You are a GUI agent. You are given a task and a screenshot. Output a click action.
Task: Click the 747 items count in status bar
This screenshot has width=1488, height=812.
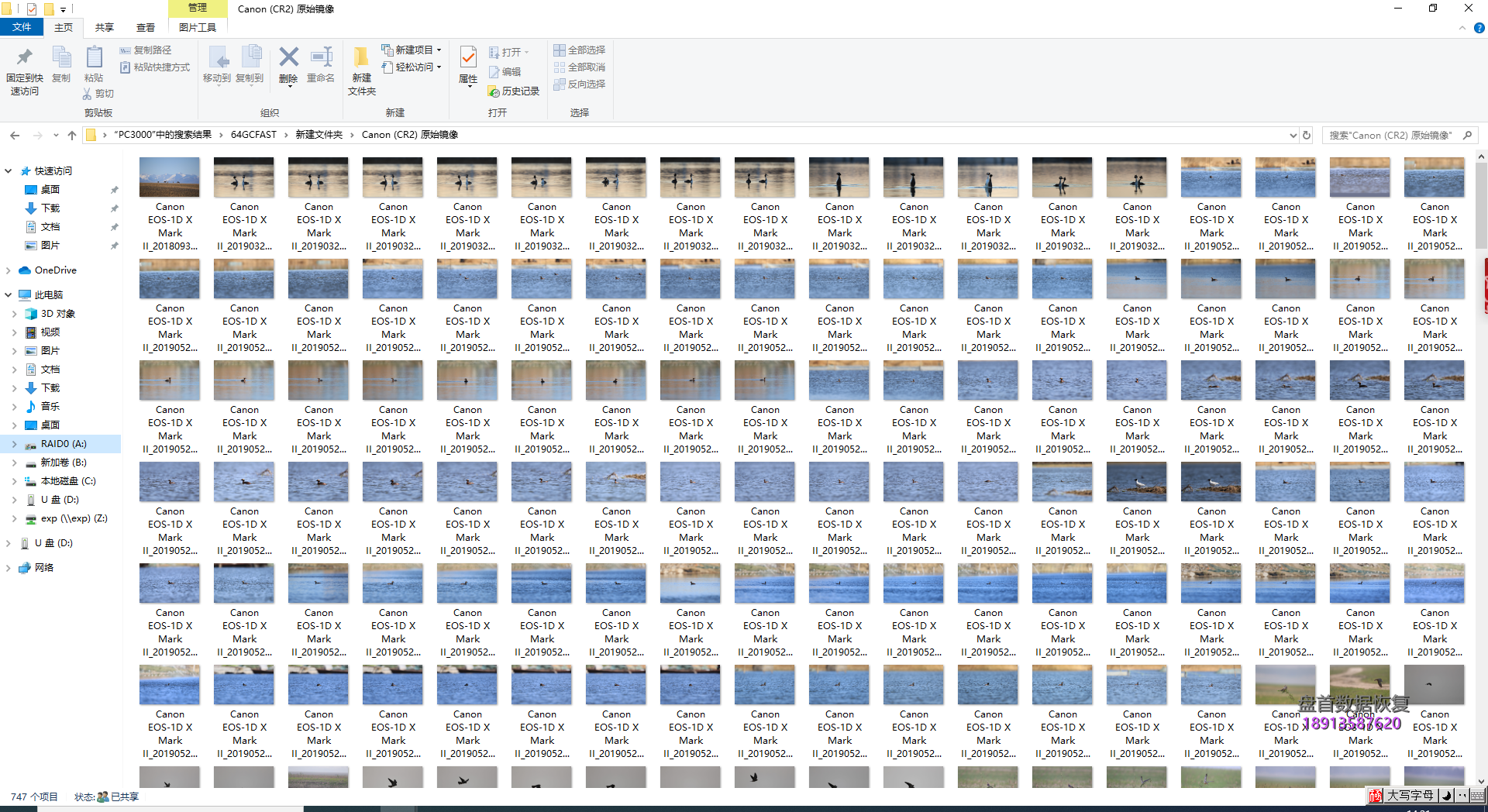click(34, 797)
